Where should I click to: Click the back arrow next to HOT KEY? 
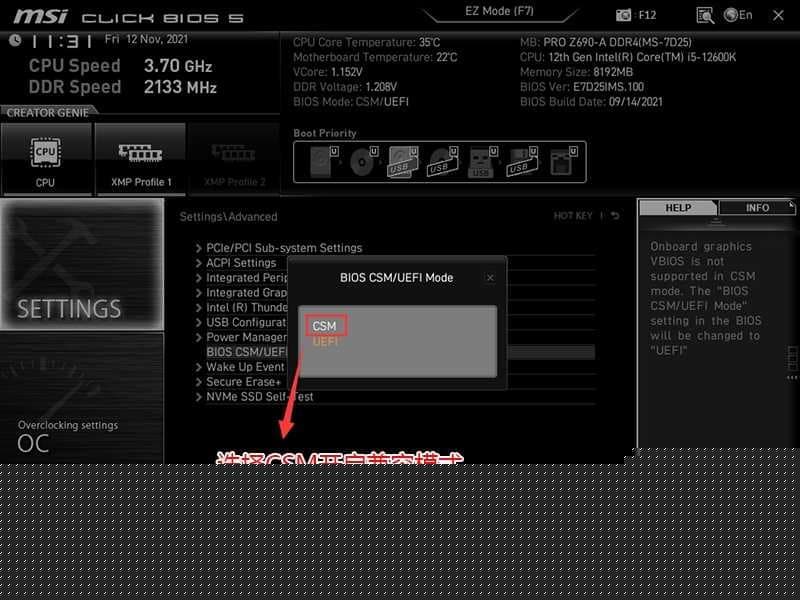(615, 216)
